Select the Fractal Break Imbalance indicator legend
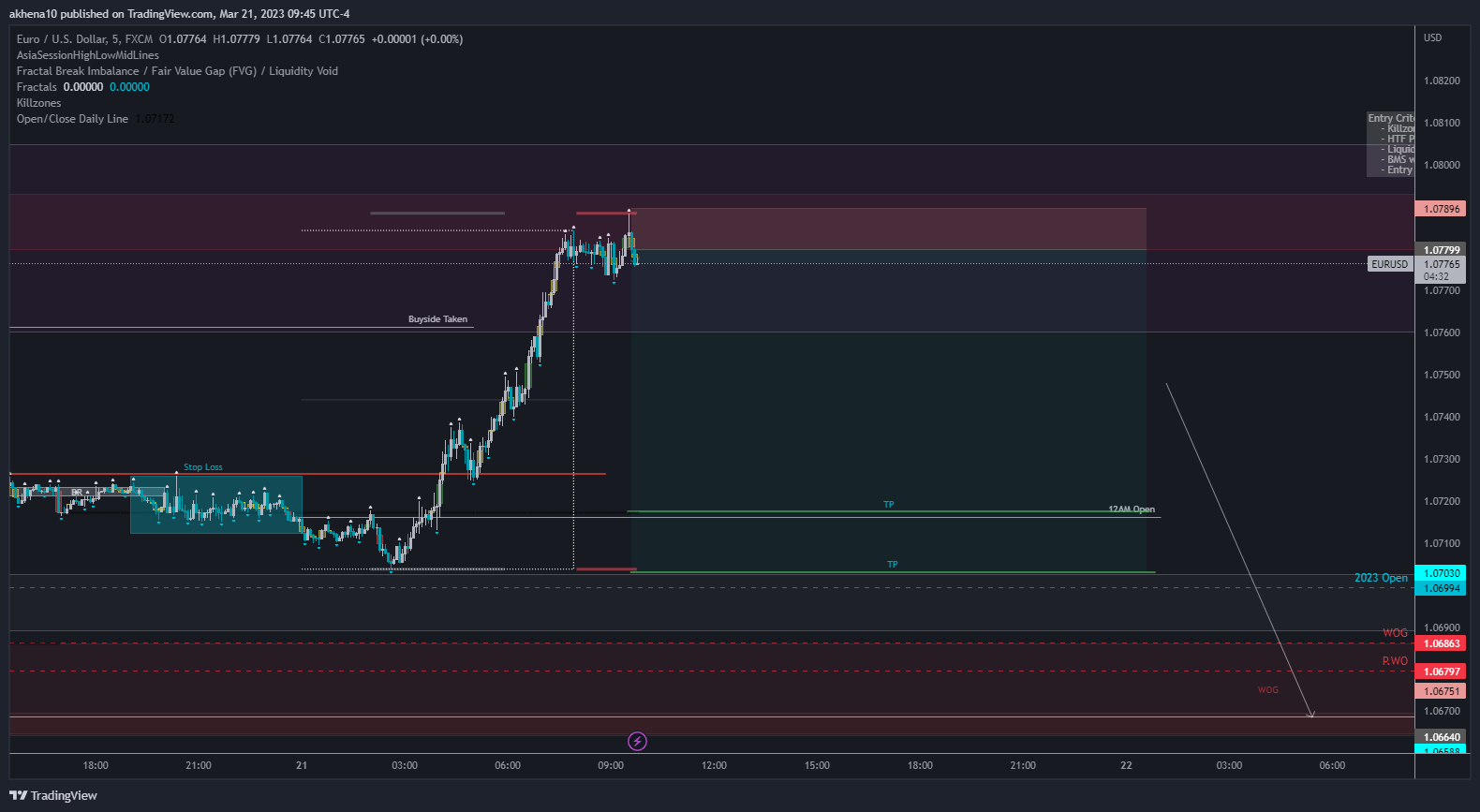1480x812 pixels. [x=177, y=71]
